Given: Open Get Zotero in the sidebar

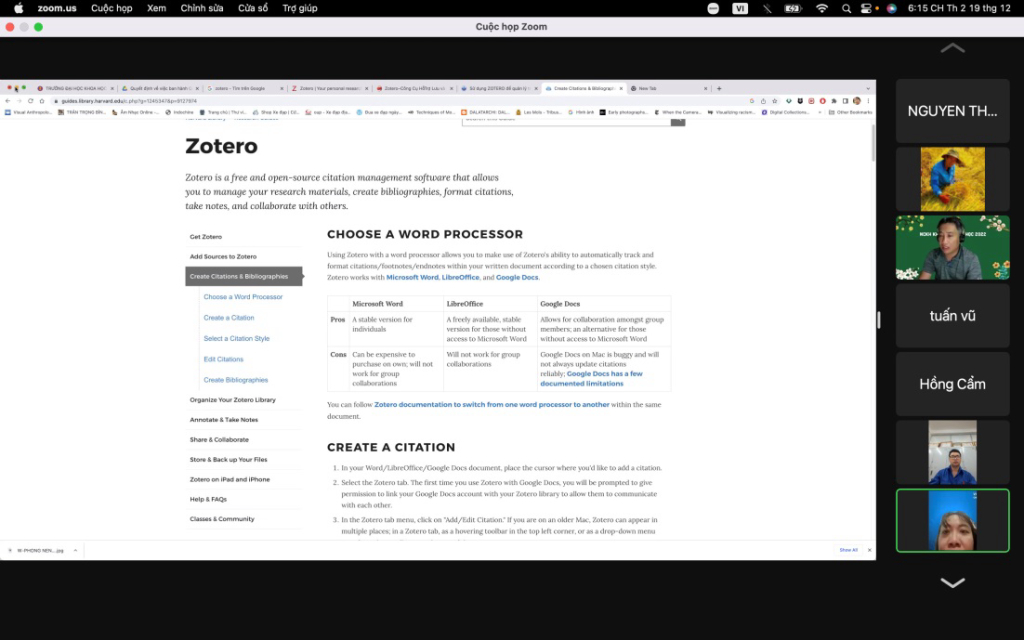Looking at the screenshot, I should point(206,236).
